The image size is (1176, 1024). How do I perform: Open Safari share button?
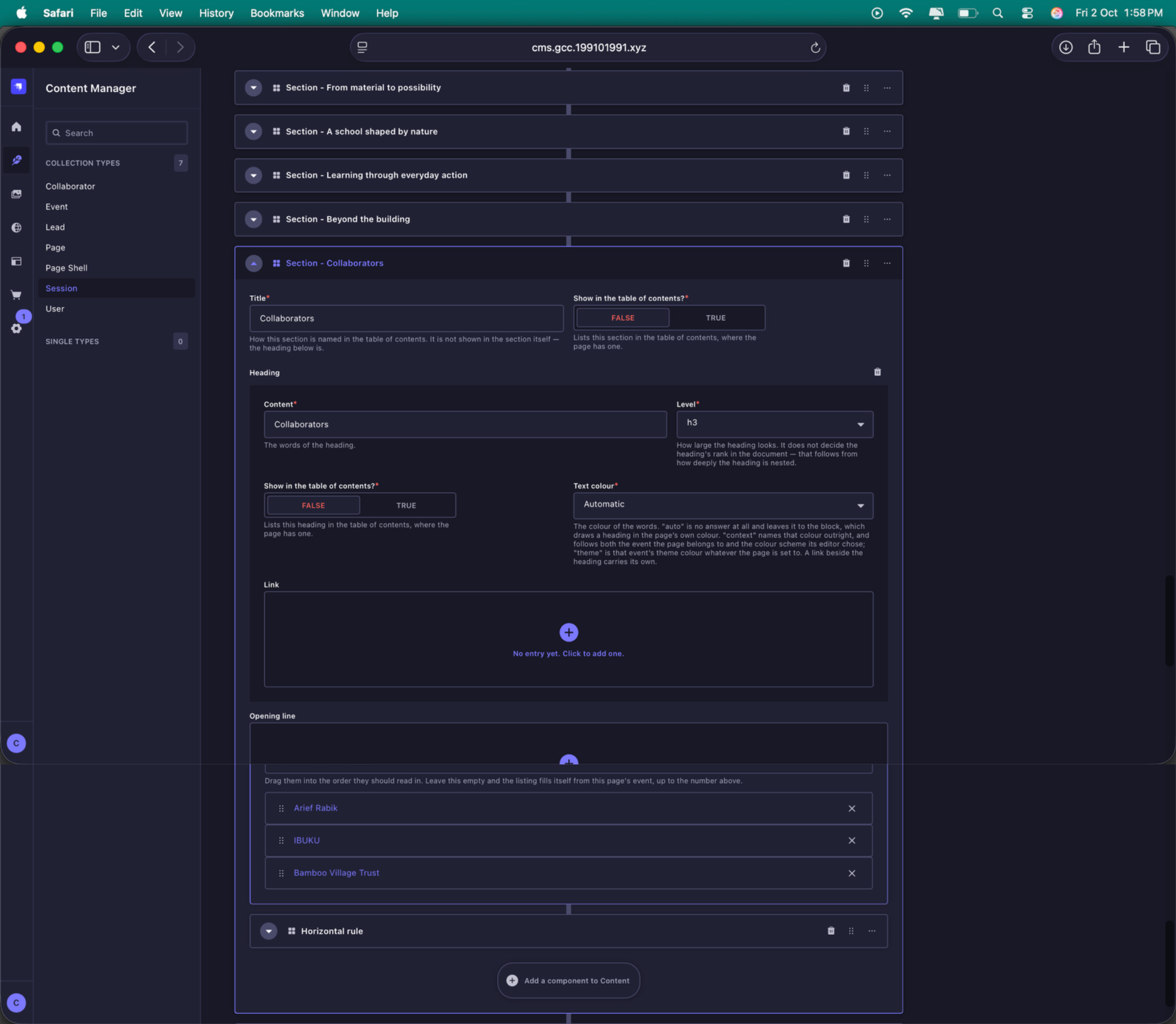(1094, 47)
